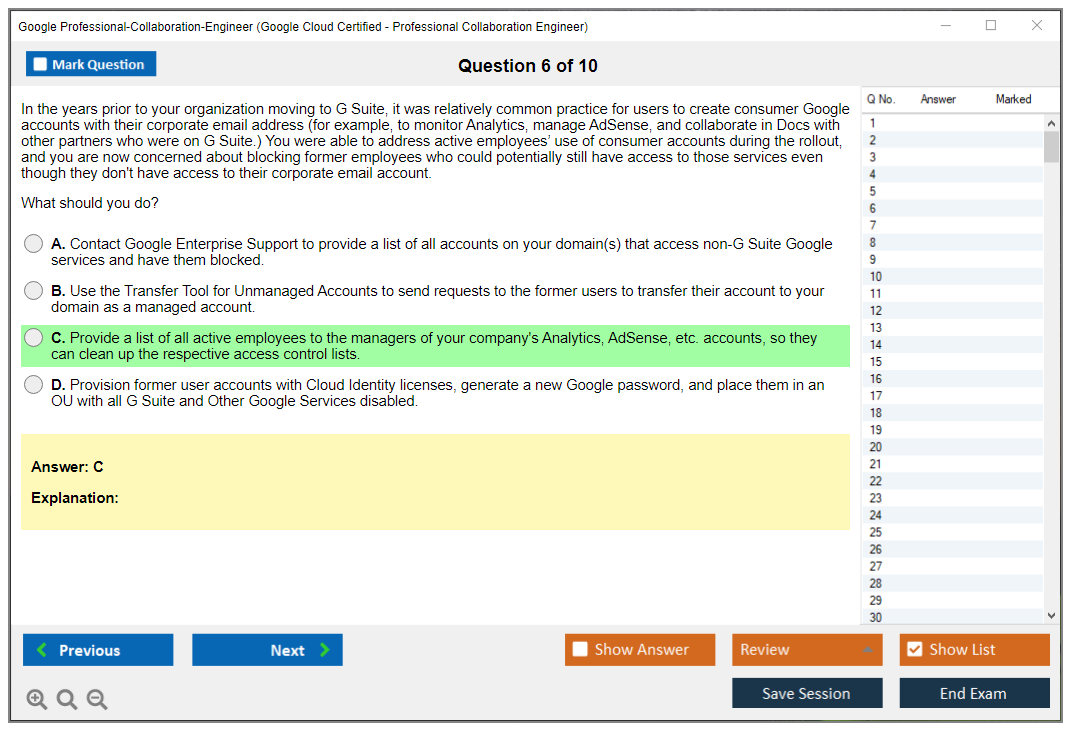Choose answer option B radio button
This screenshot has height=735, width=1075.
(34, 291)
